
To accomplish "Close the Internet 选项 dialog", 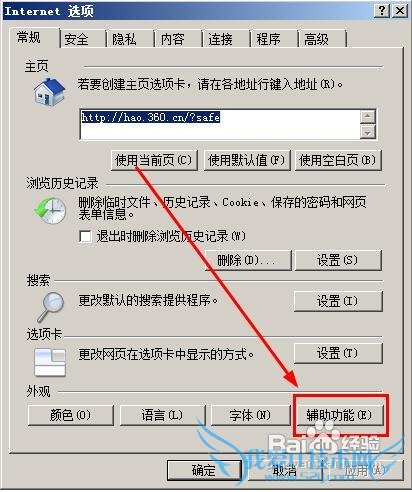I will (399, 11).
